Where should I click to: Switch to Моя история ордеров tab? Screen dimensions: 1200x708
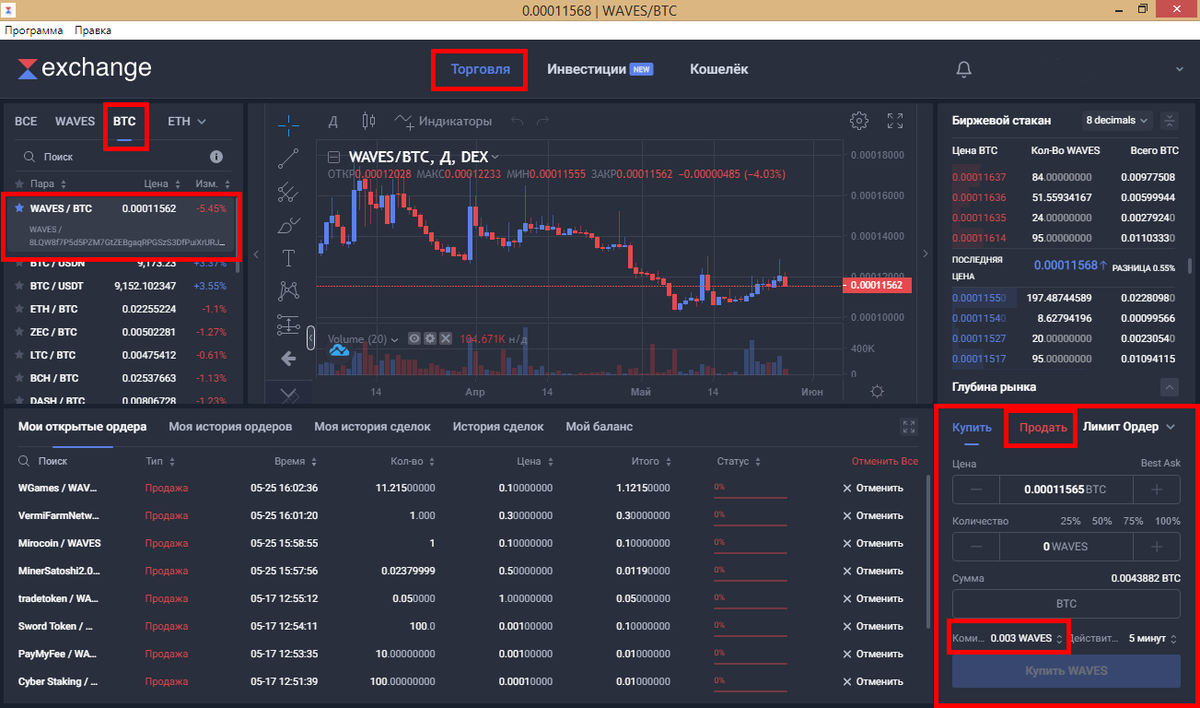(231, 427)
